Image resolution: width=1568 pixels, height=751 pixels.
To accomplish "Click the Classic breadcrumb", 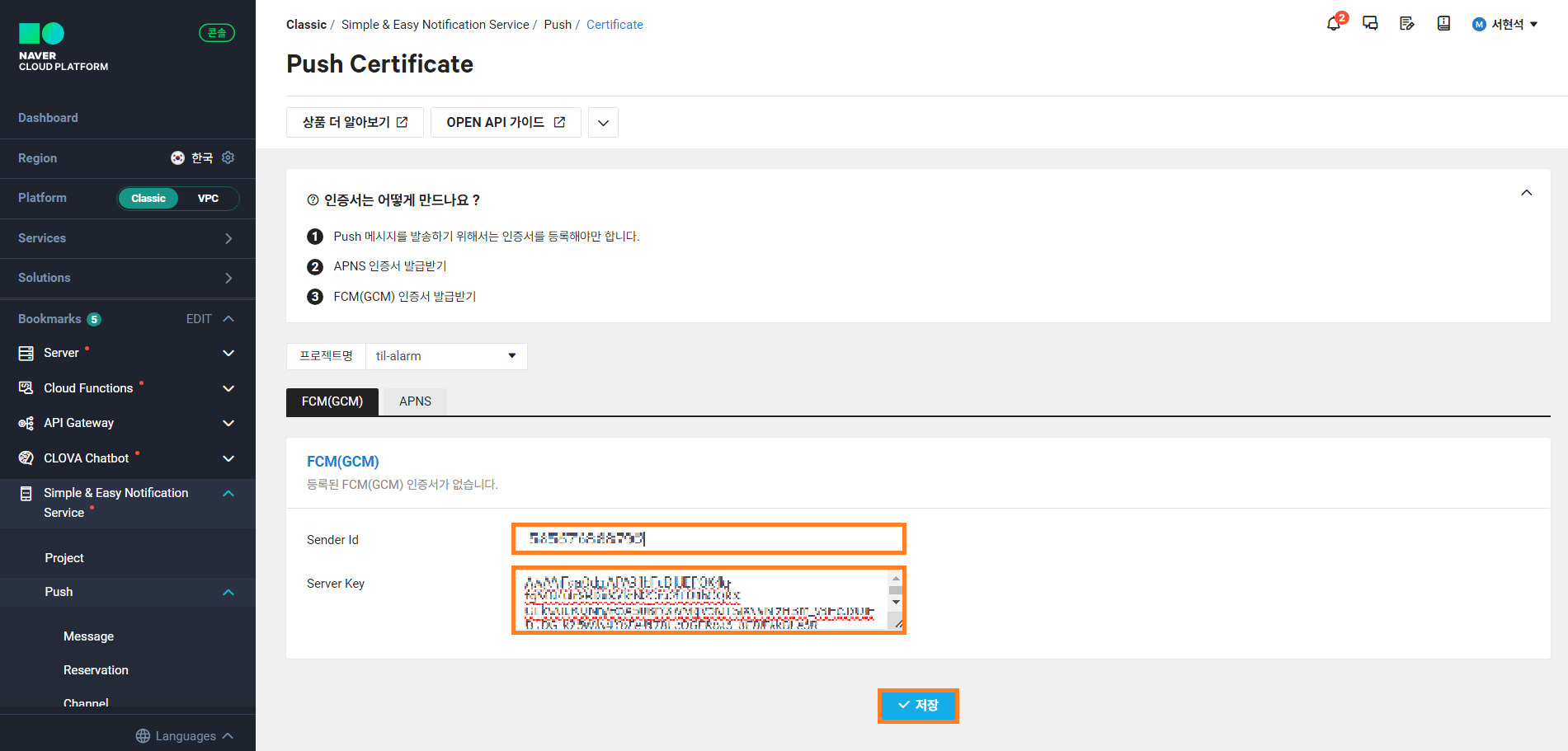I will [x=306, y=25].
